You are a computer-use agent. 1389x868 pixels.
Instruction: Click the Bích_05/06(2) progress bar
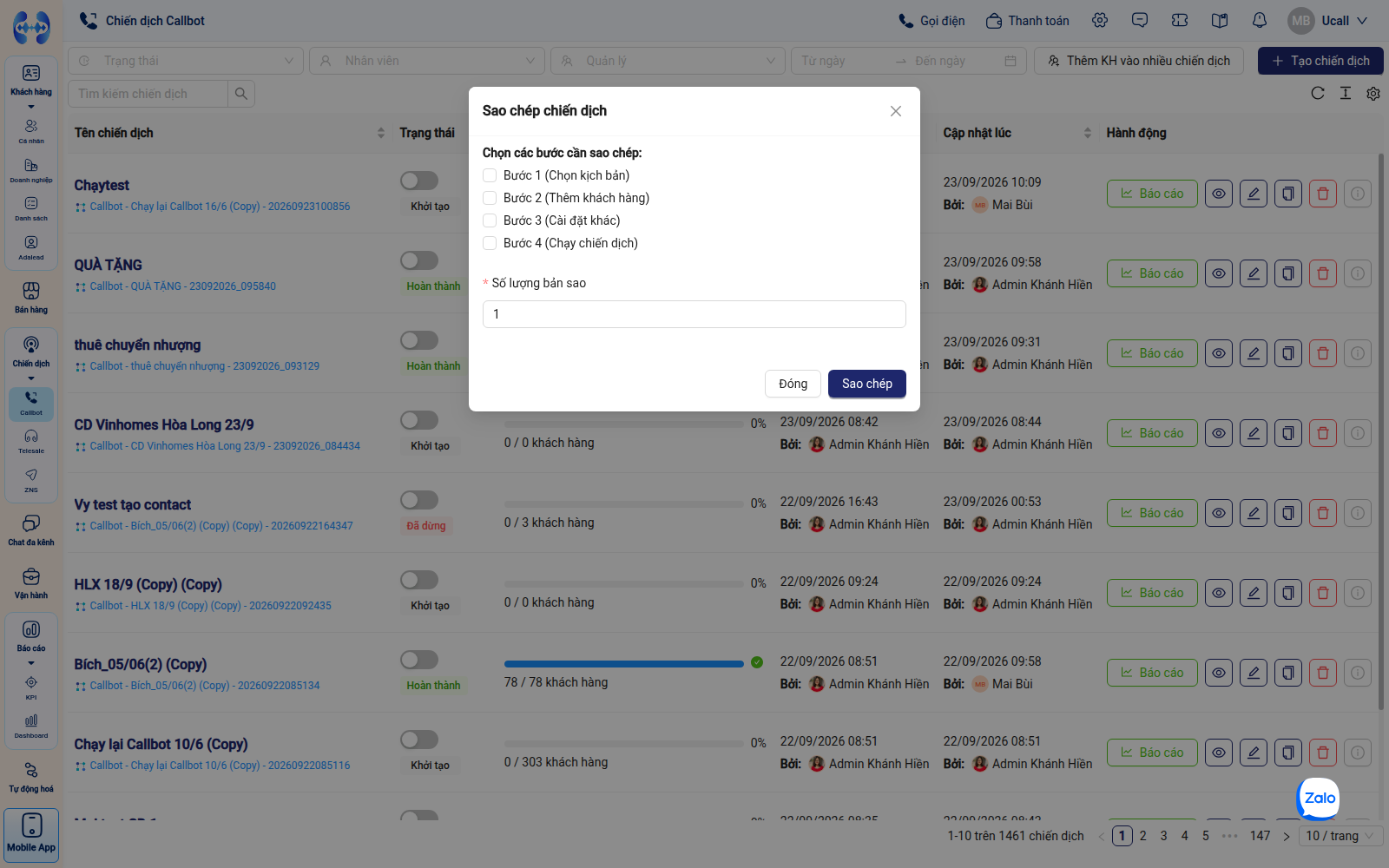pyautogui.click(x=623, y=663)
